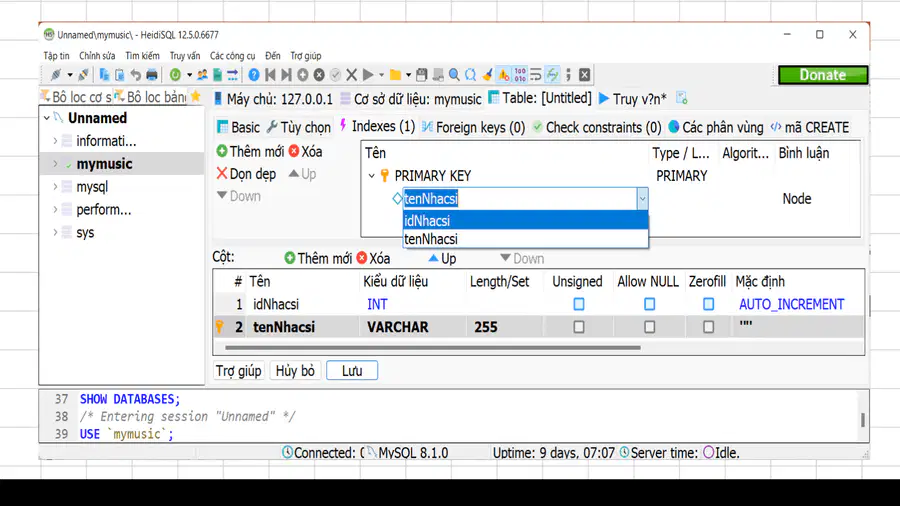
Task: Collapse the PRIMARY KEY index node
Action: 371,176
